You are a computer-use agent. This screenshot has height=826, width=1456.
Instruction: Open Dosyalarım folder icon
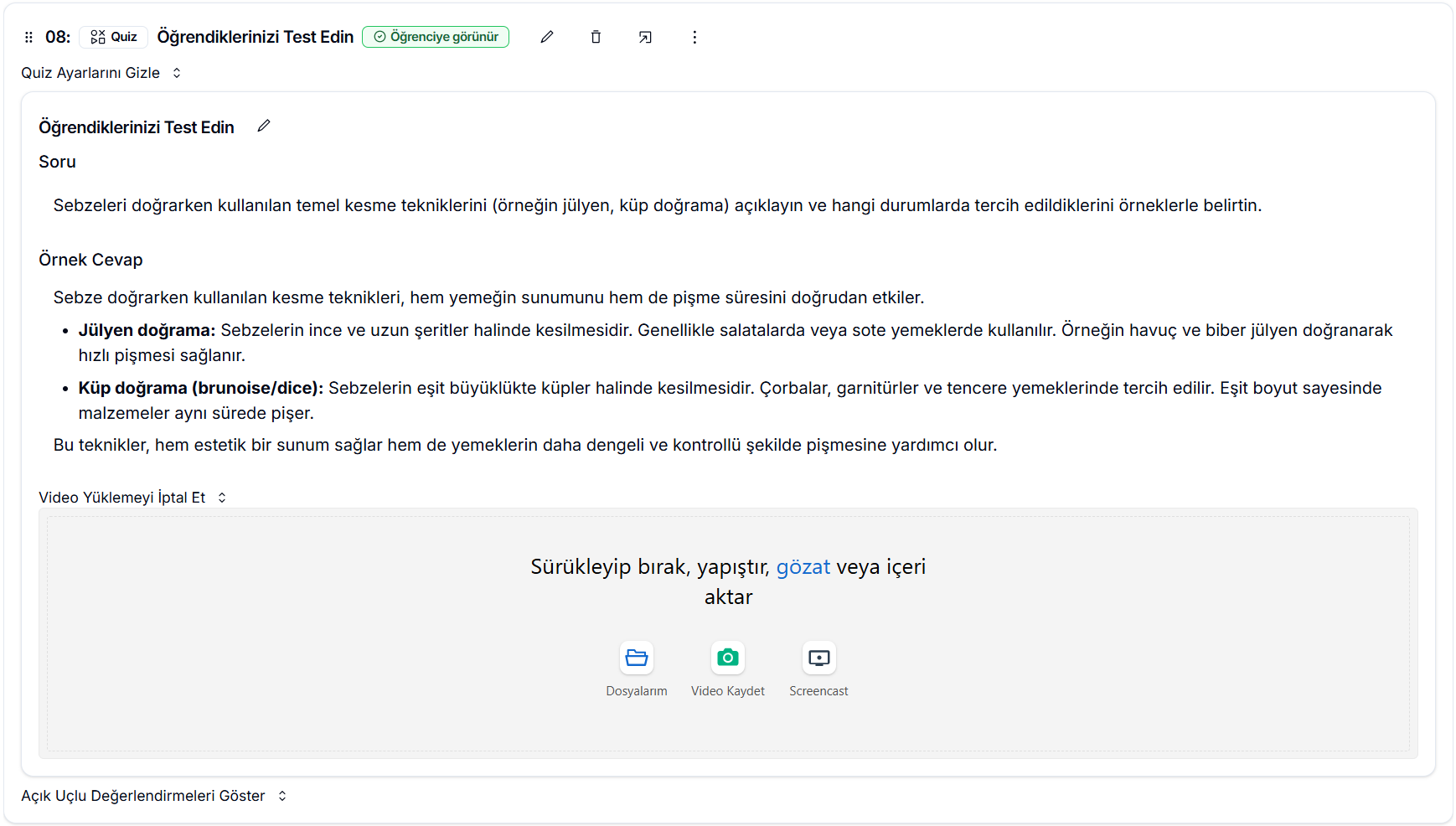[x=637, y=658]
